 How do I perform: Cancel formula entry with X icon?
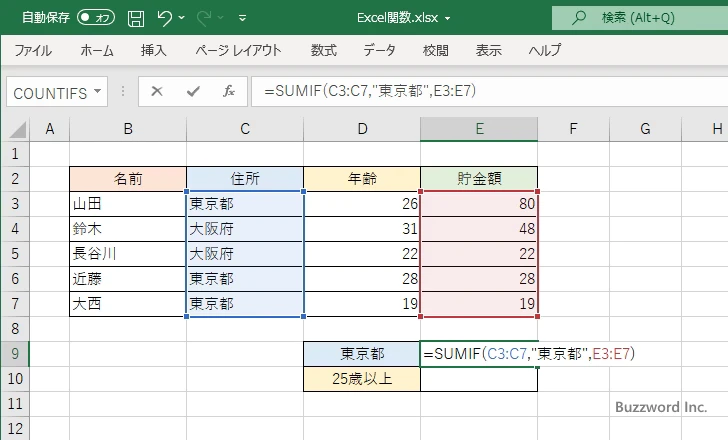point(157,91)
